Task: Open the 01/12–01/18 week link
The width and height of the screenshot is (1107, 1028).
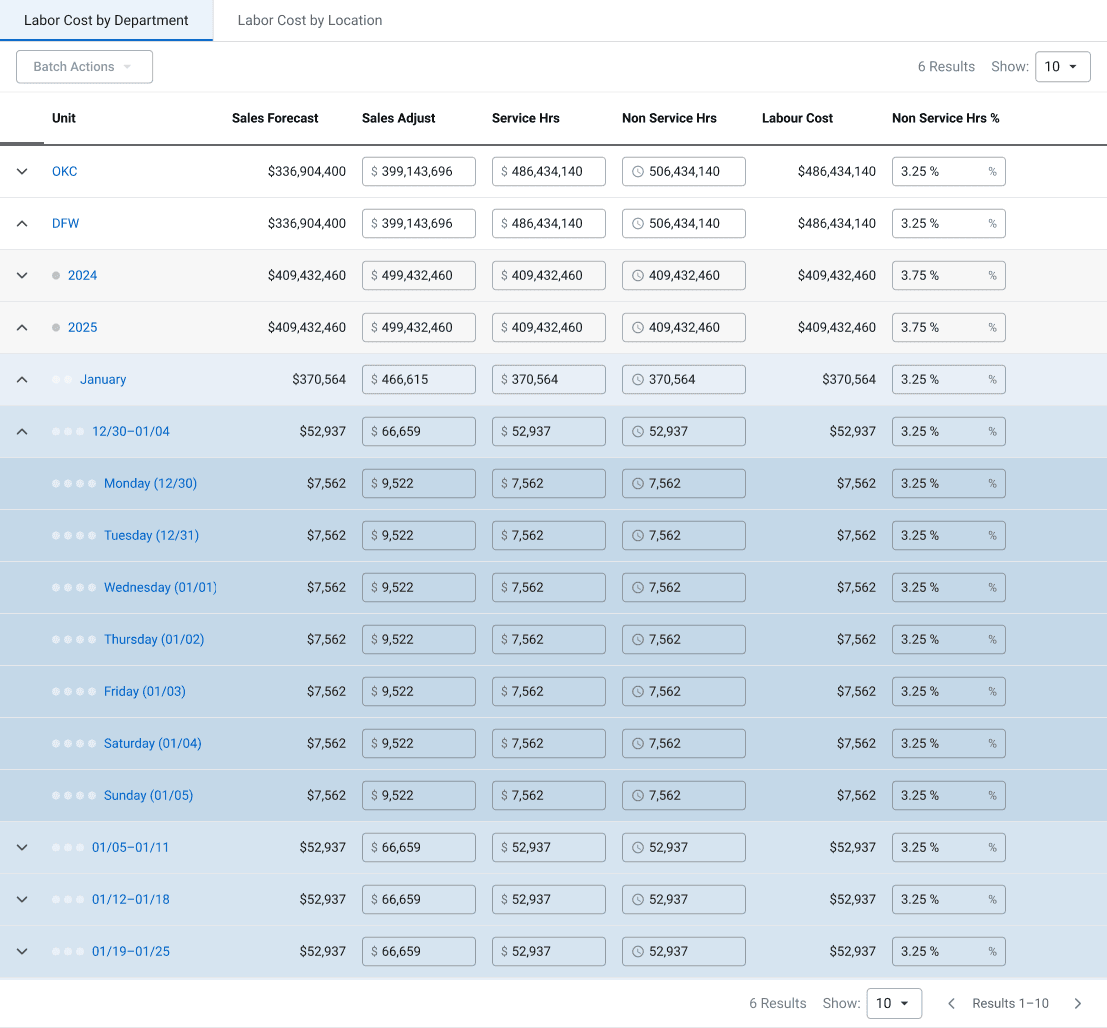Action: (x=131, y=900)
